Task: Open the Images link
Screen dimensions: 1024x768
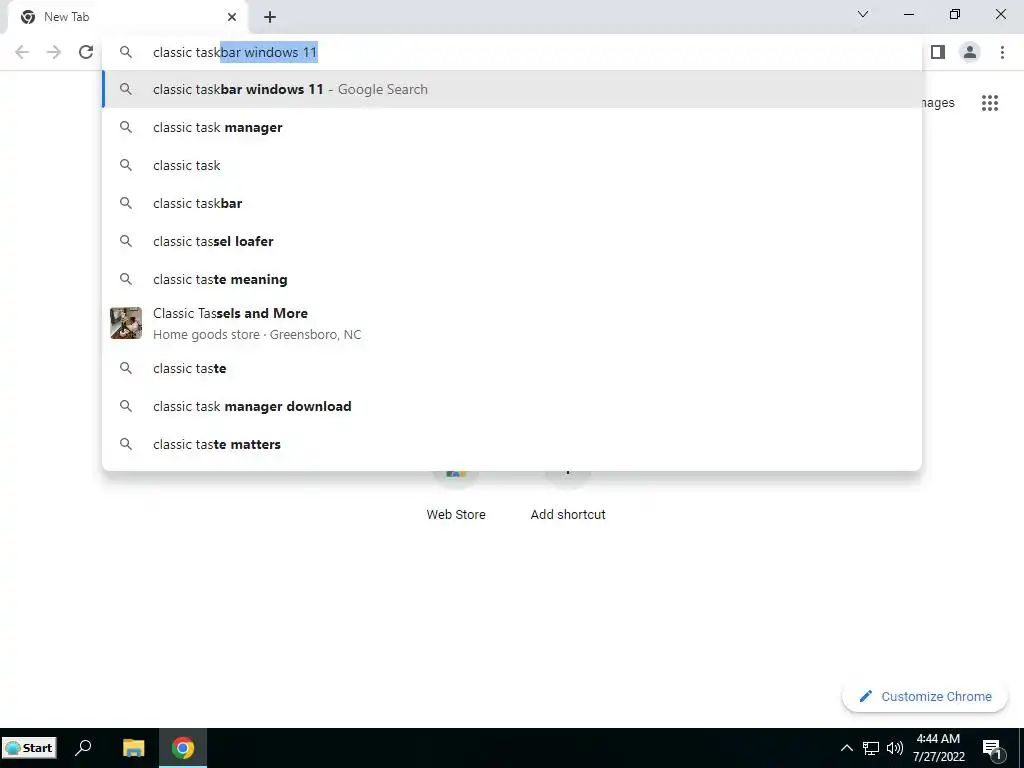Action: tap(938, 103)
